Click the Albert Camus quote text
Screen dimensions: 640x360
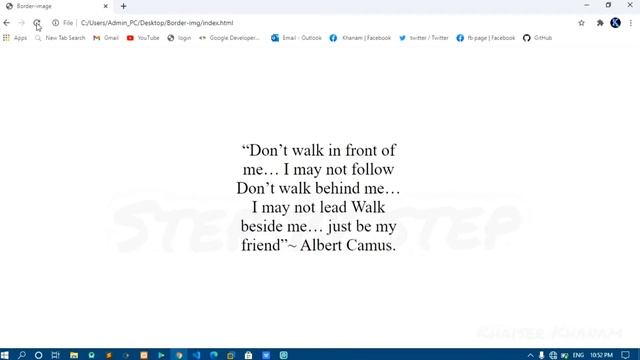click(x=318, y=198)
